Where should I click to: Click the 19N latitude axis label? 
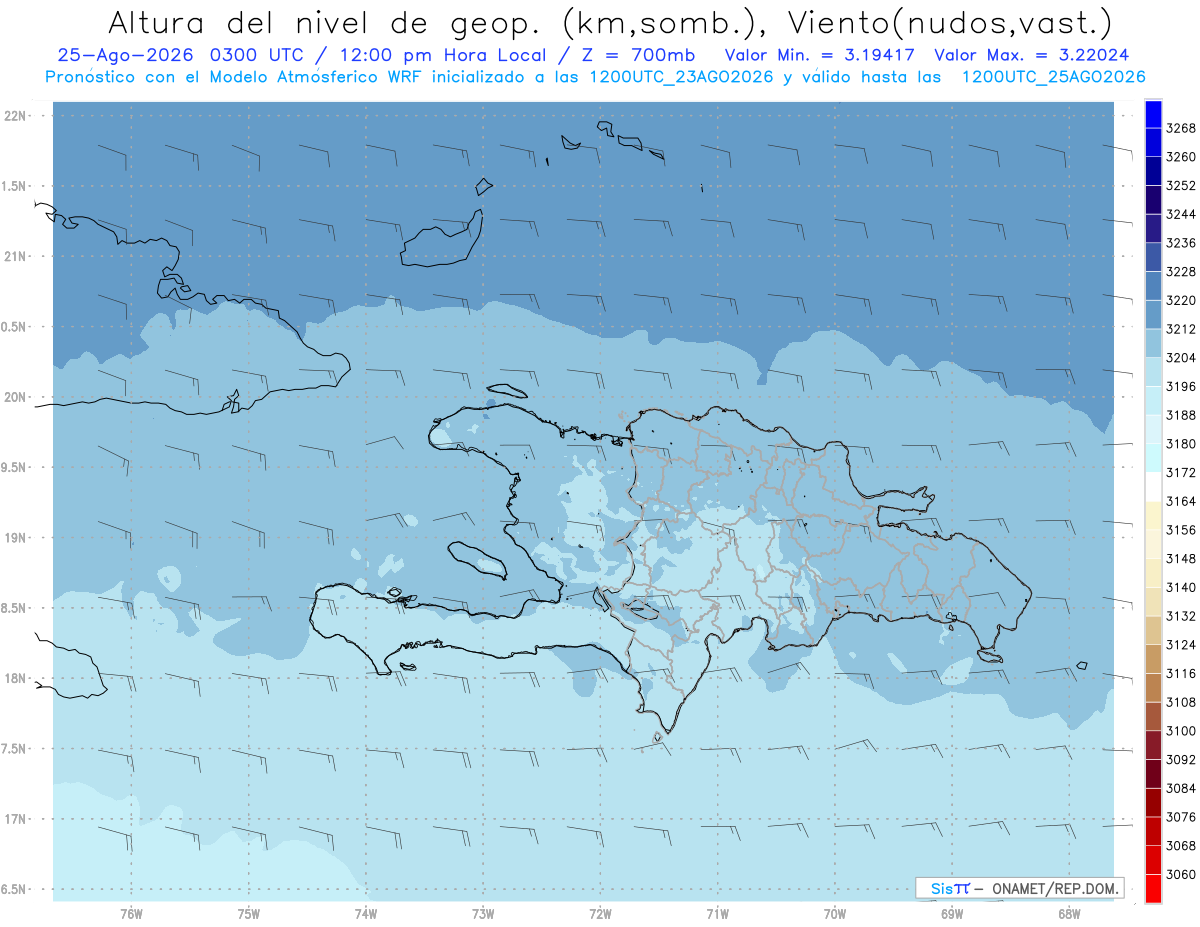[15, 538]
